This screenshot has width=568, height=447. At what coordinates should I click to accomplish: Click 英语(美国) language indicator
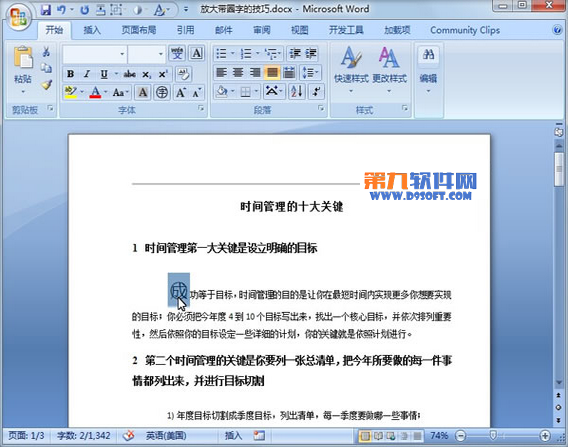[x=166, y=435]
